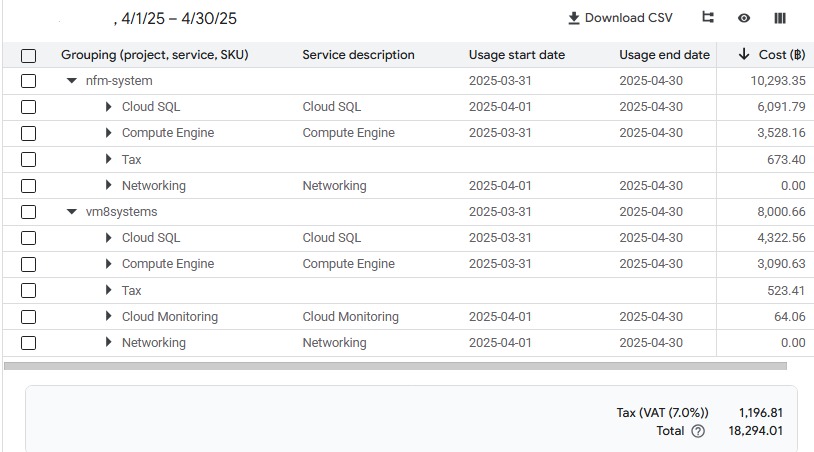Expand Compute Engine costing 3,090.63

pyautogui.click(x=108, y=264)
